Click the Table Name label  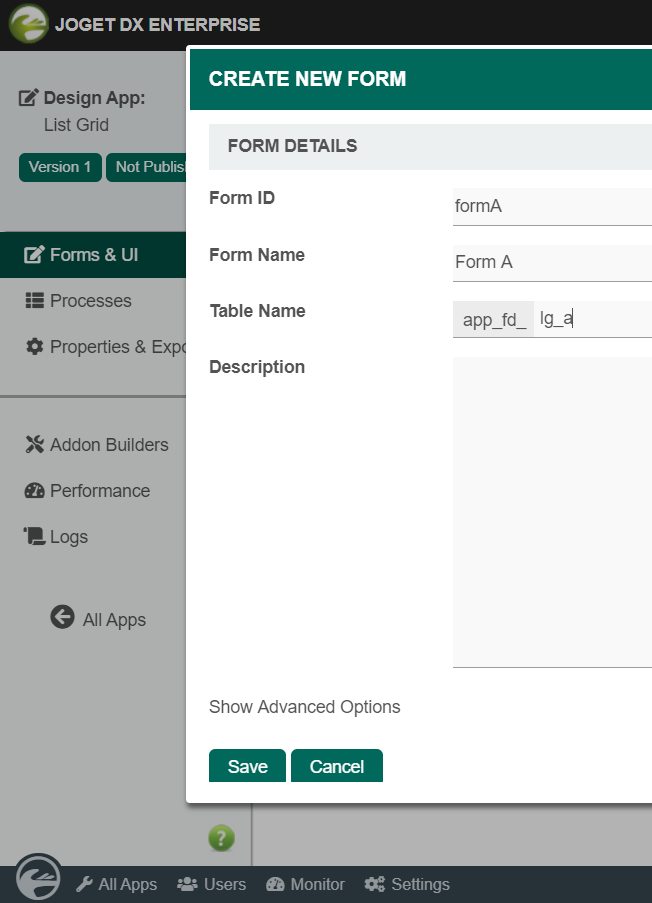click(257, 310)
